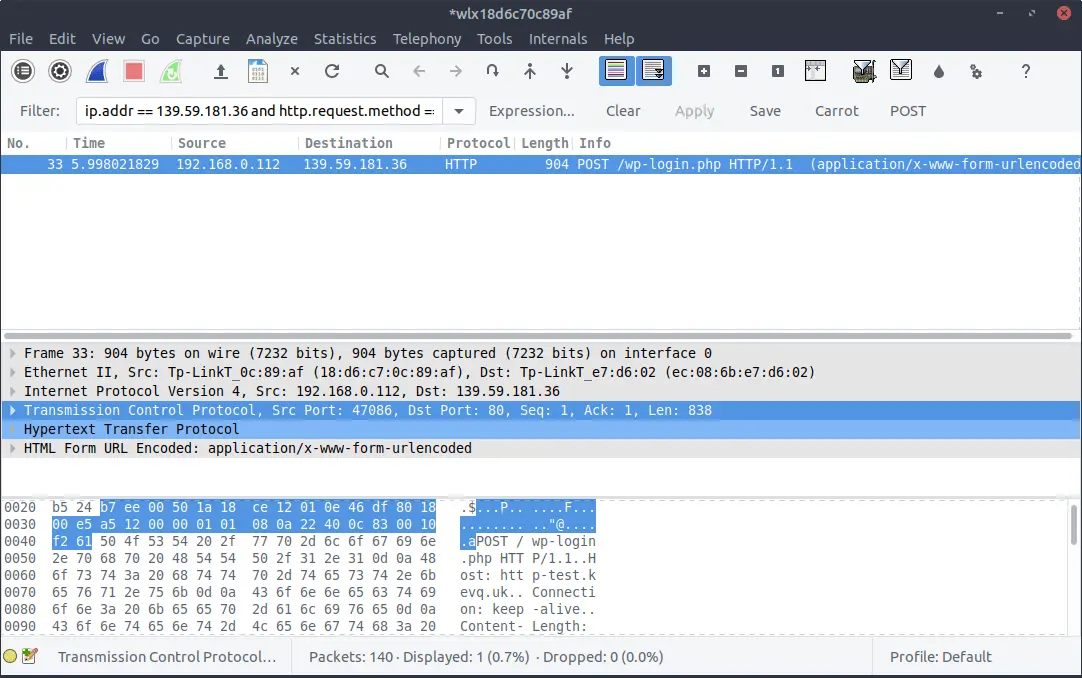The height and width of the screenshot is (678, 1082).
Task: Toggle packet list colorize button
Action: 616,71
